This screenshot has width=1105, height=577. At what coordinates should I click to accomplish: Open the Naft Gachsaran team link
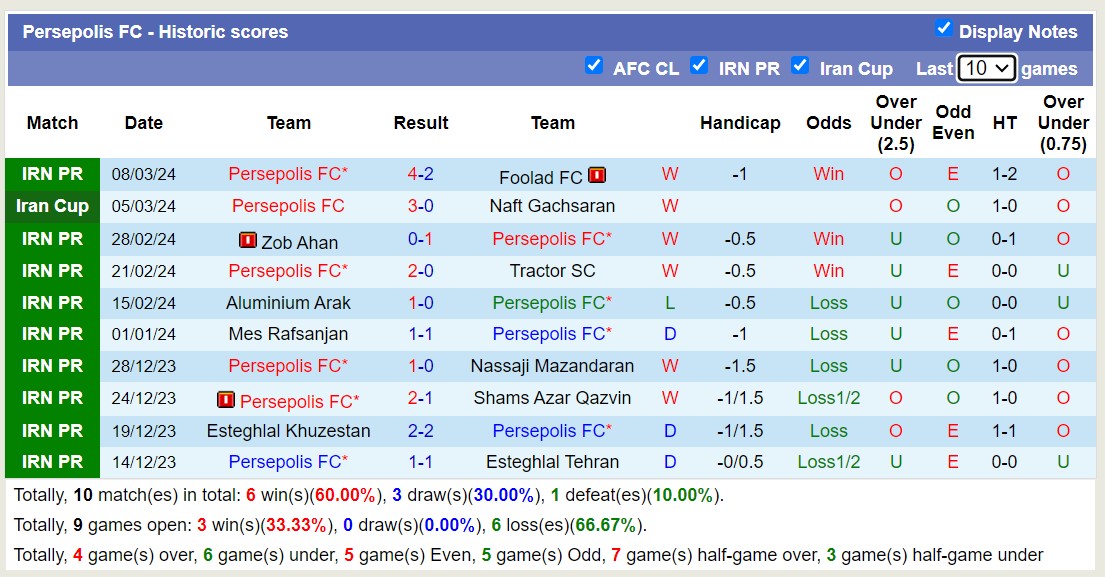(553, 207)
